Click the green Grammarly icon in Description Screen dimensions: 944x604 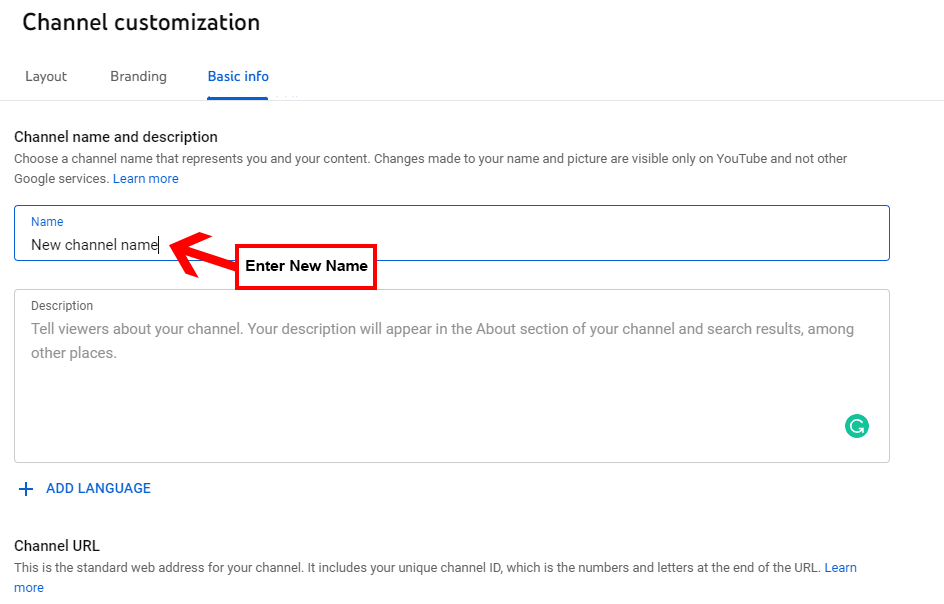click(857, 426)
